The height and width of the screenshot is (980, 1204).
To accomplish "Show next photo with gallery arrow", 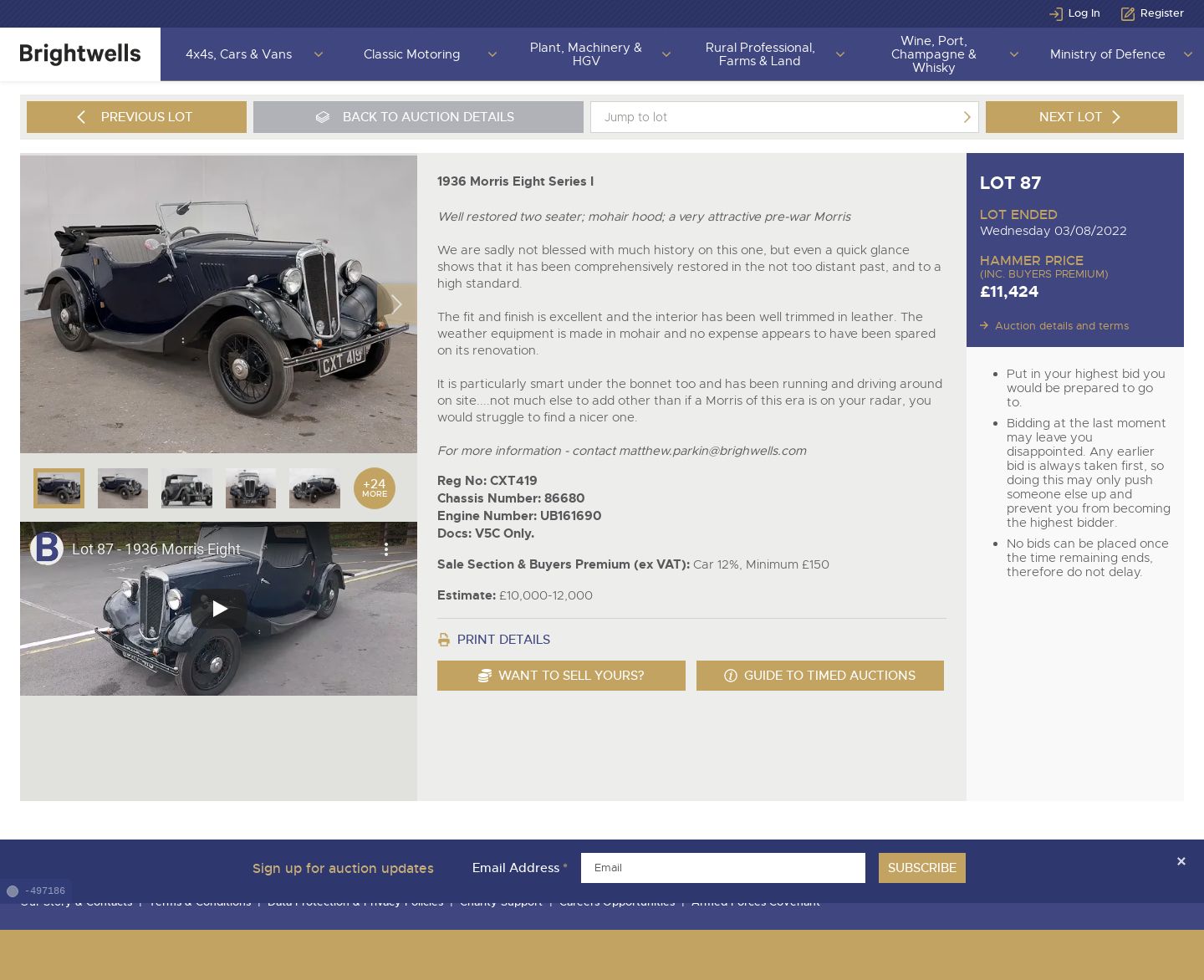I will click(397, 304).
